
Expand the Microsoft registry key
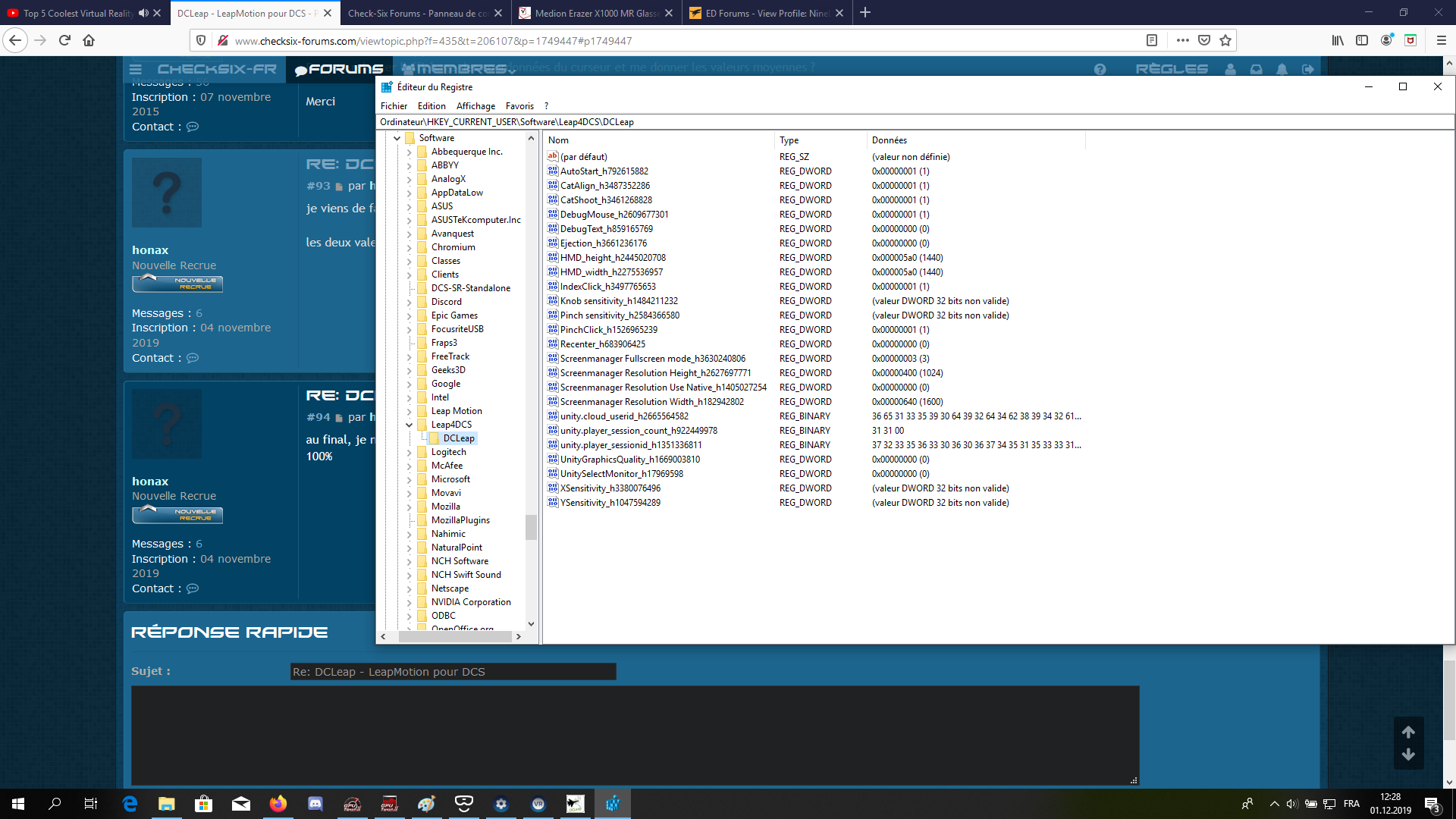409,479
